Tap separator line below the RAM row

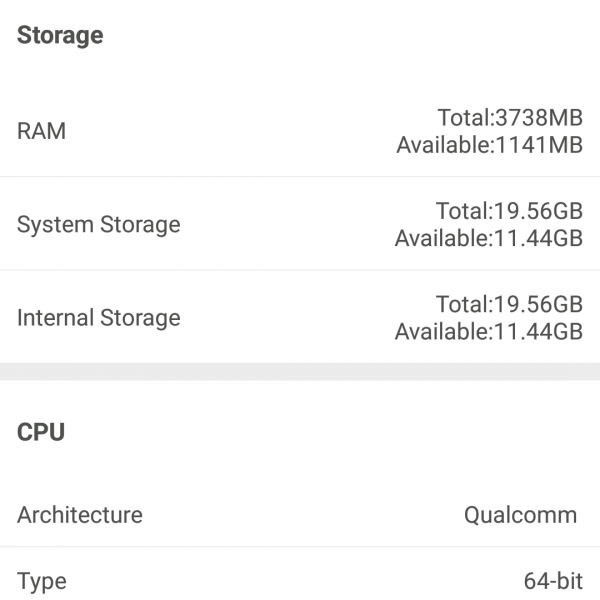click(x=300, y=177)
